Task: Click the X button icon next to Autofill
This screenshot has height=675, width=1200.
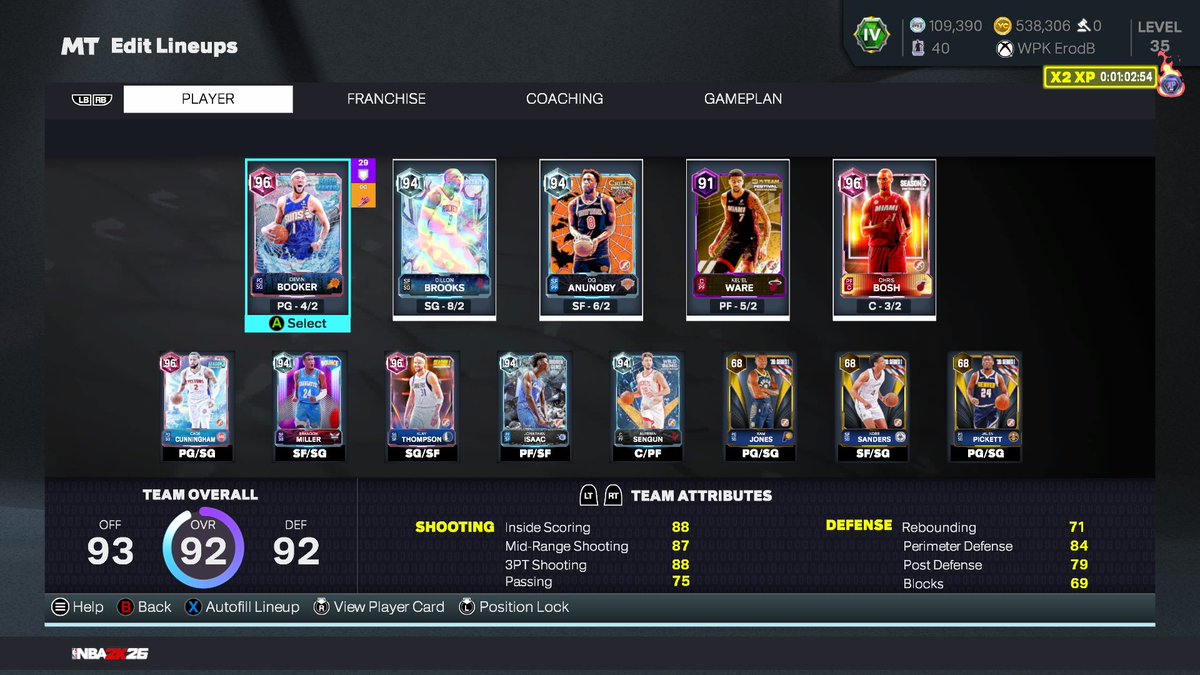Action: [193, 607]
